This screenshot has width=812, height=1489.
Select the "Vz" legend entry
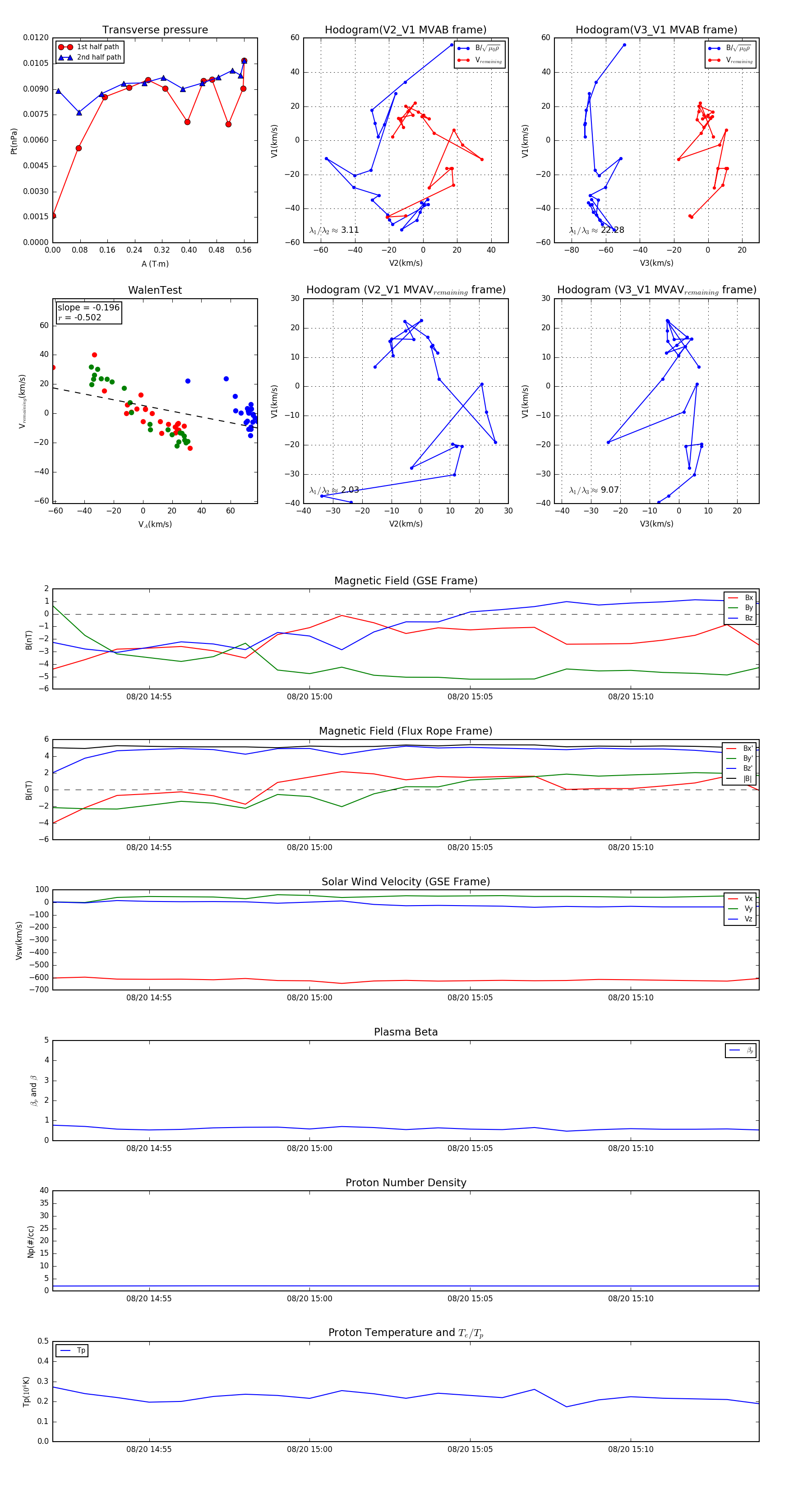click(x=740, y=919)
